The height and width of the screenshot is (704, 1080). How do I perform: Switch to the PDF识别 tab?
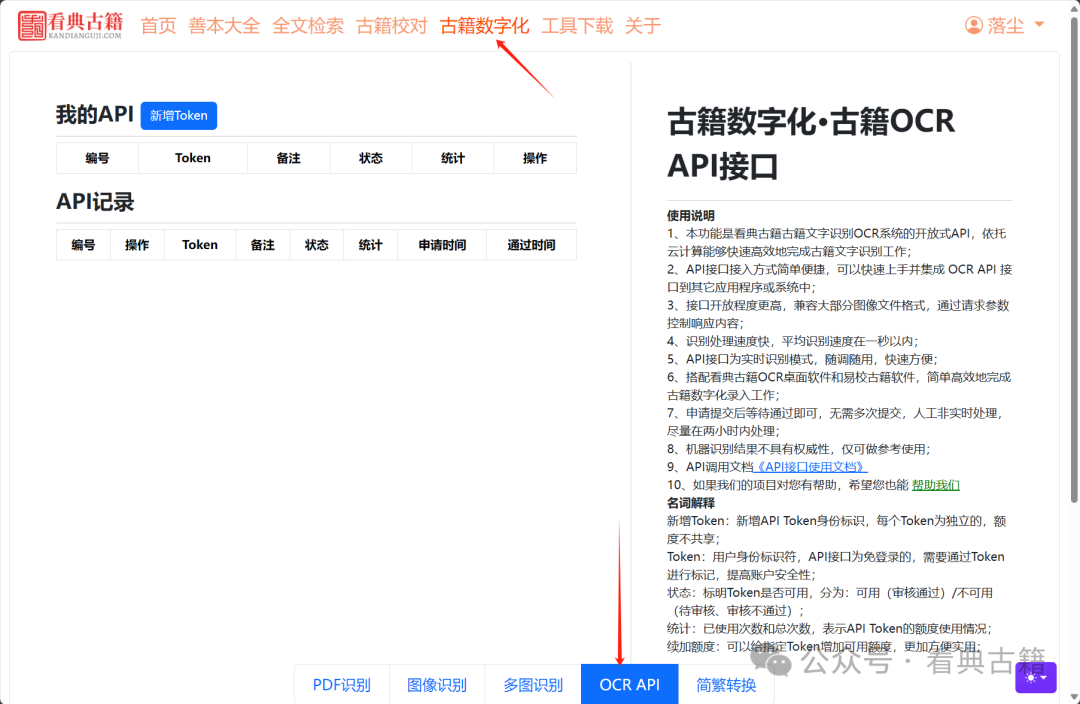[341, 684]
